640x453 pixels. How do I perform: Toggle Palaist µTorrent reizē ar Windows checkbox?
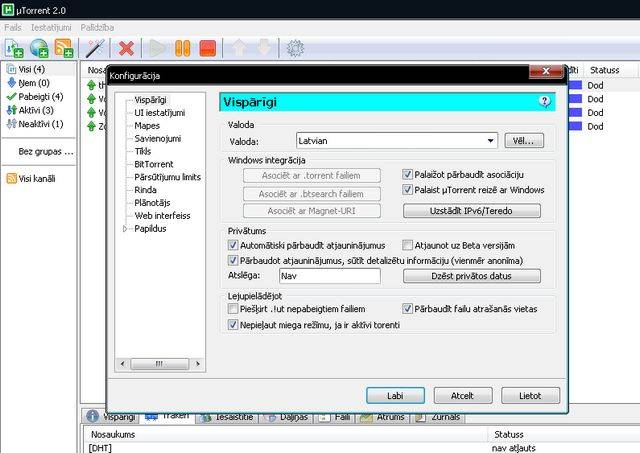pyautogui.click(x=407, y=190)
